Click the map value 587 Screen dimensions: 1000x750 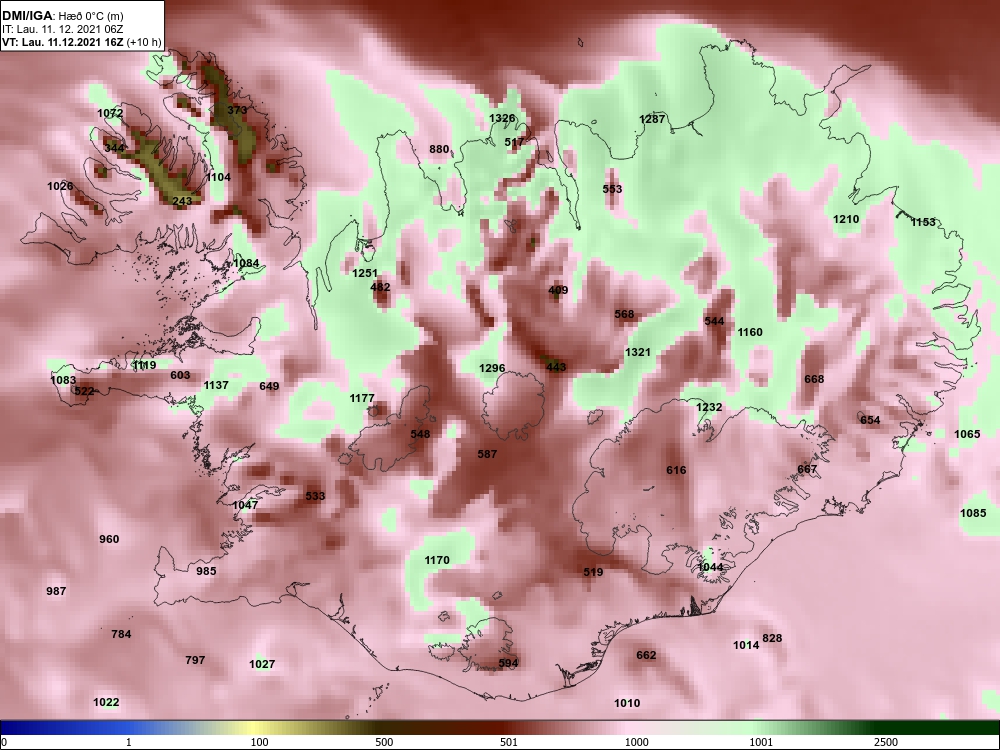[x=487, y=454]
